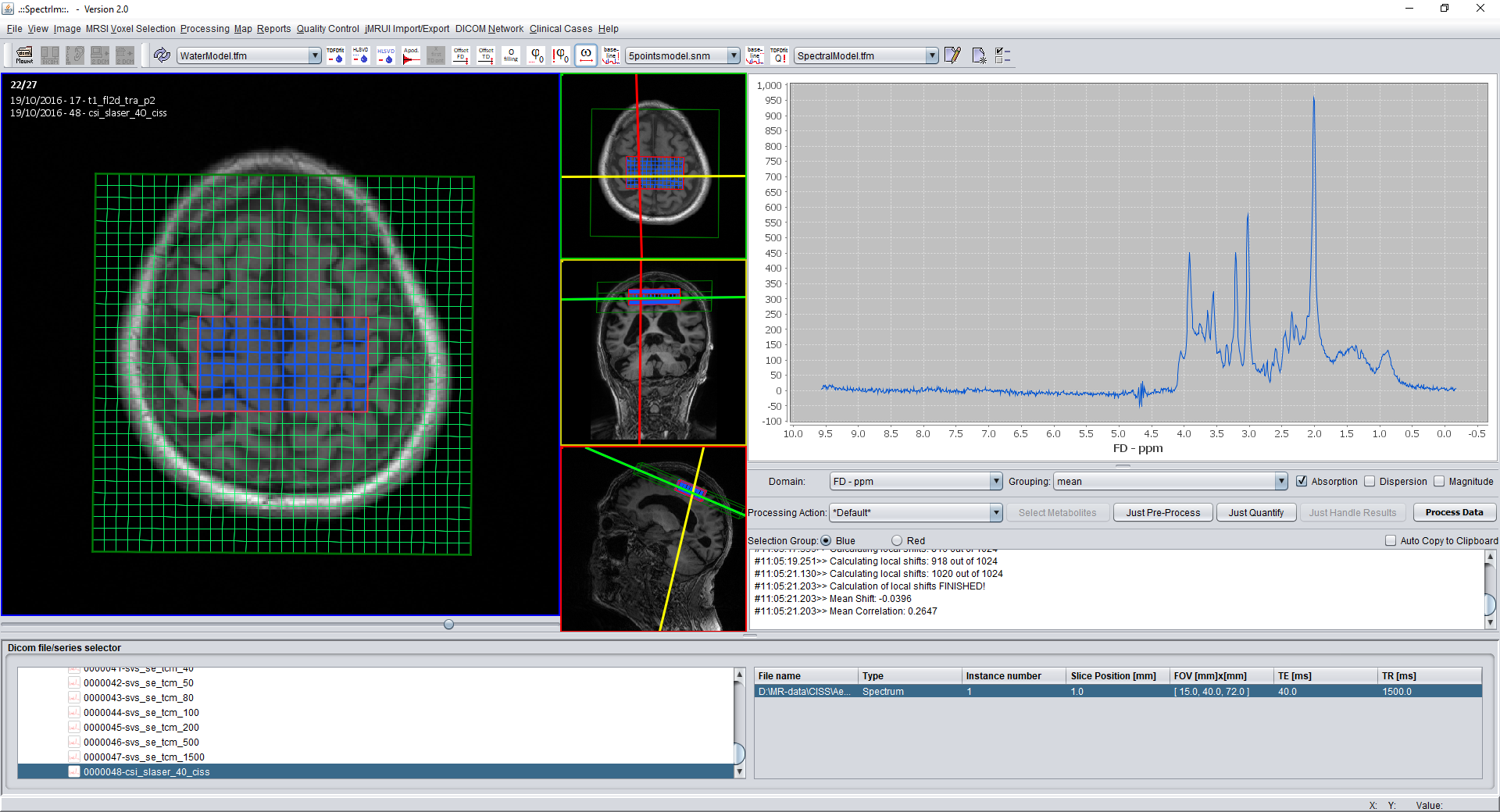Select the Red selection group radio
1500x812 pixels.
point(897,540)
